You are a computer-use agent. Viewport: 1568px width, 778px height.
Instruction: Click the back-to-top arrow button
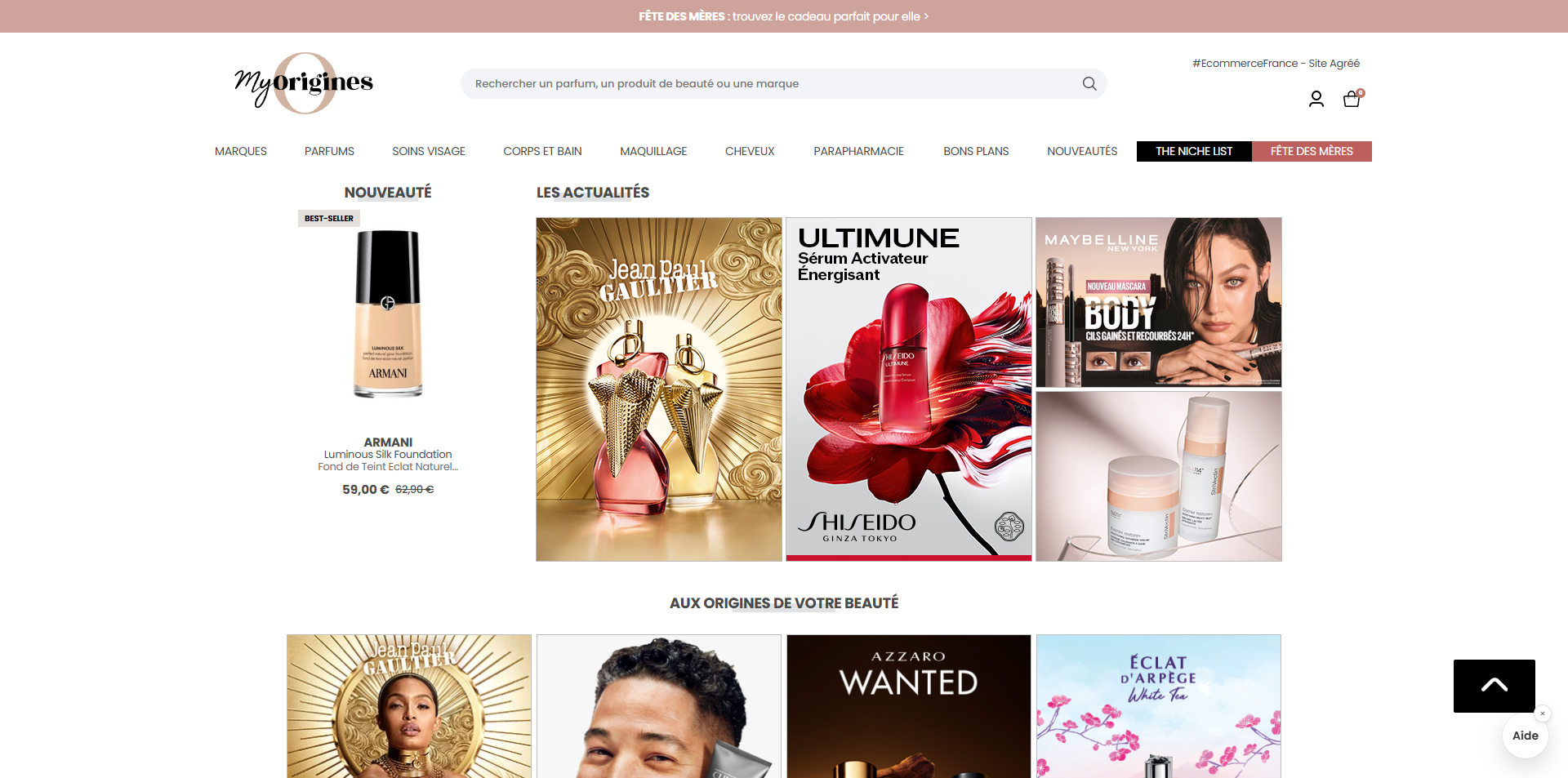pos(1494,686)
